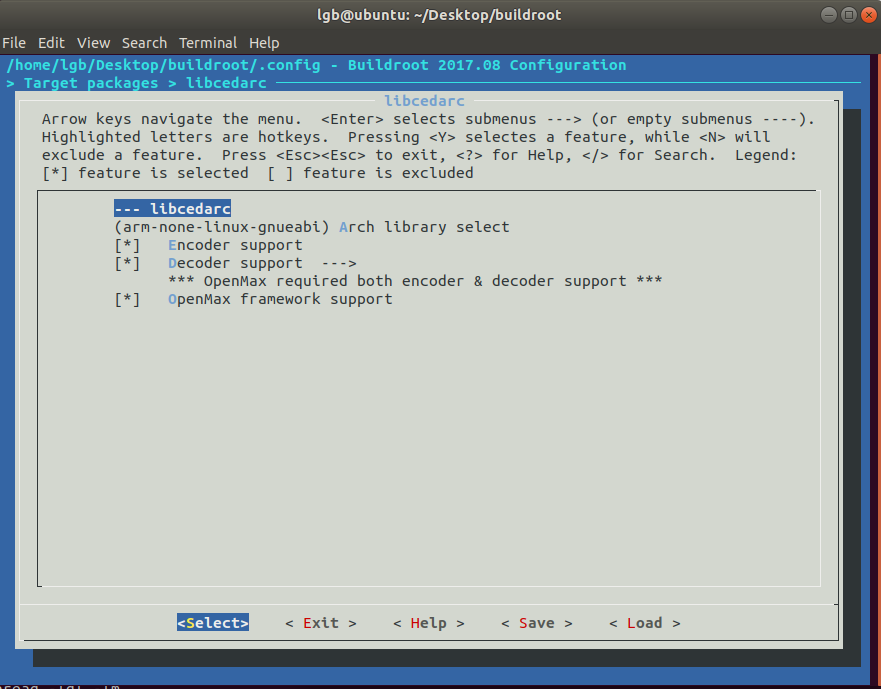
Task: Close the terminal window
Action: (x=869, y=15)
